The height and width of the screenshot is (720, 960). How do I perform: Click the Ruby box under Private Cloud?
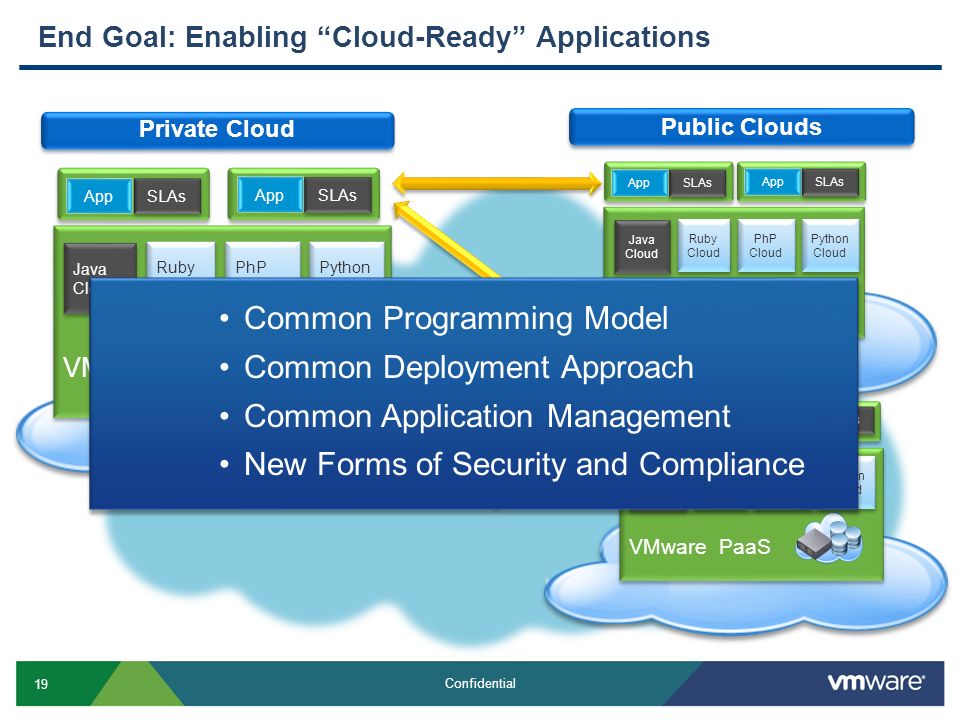point(181,261)
